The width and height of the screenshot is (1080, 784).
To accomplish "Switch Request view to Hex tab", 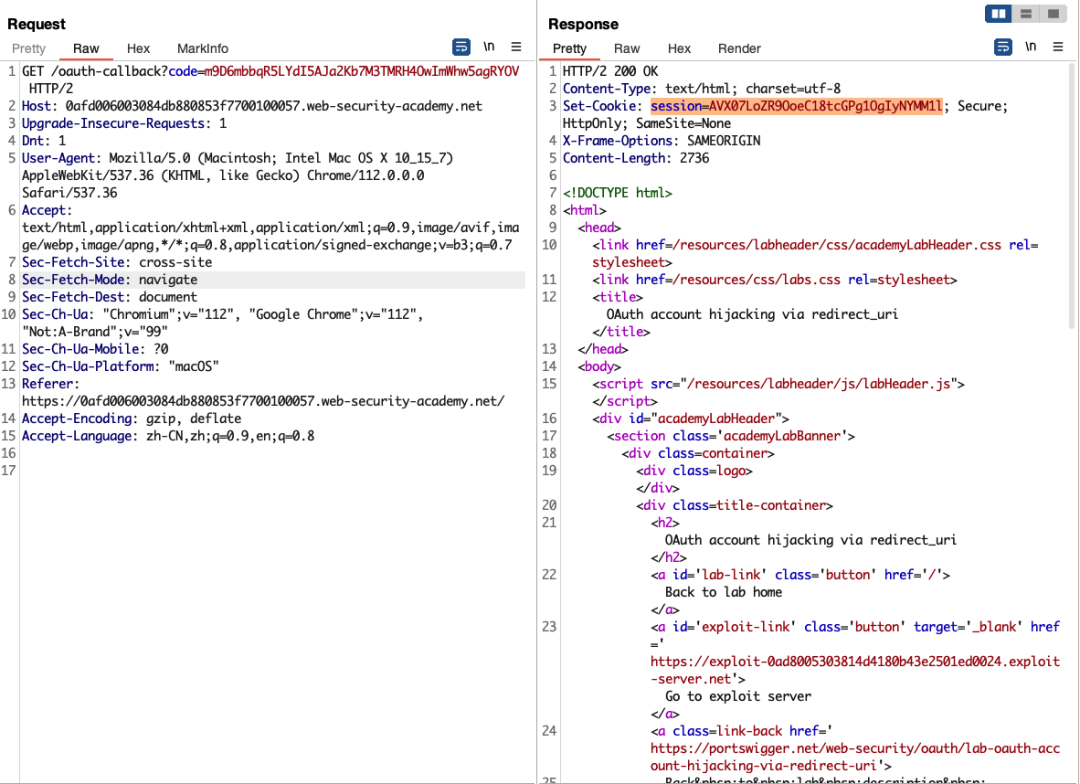I will (138, 48).
